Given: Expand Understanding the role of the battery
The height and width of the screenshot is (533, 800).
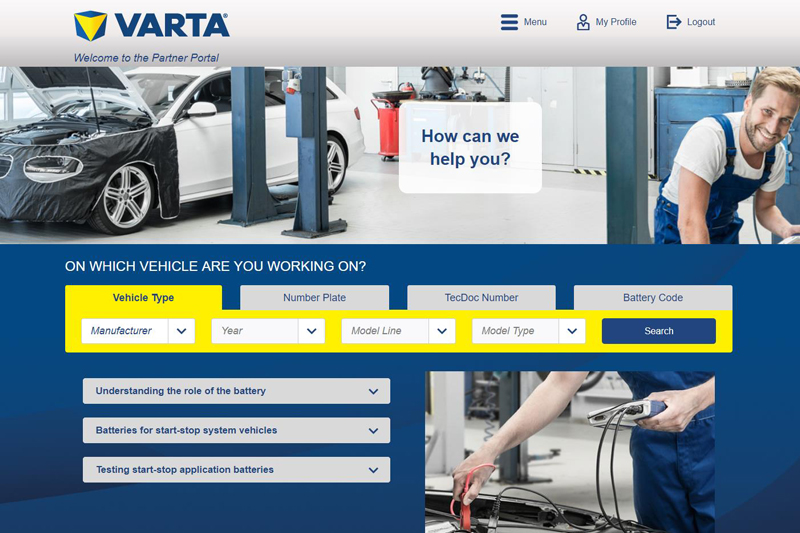Looking at the screenshot, I should pyautogui.click(x=236, y=391).
